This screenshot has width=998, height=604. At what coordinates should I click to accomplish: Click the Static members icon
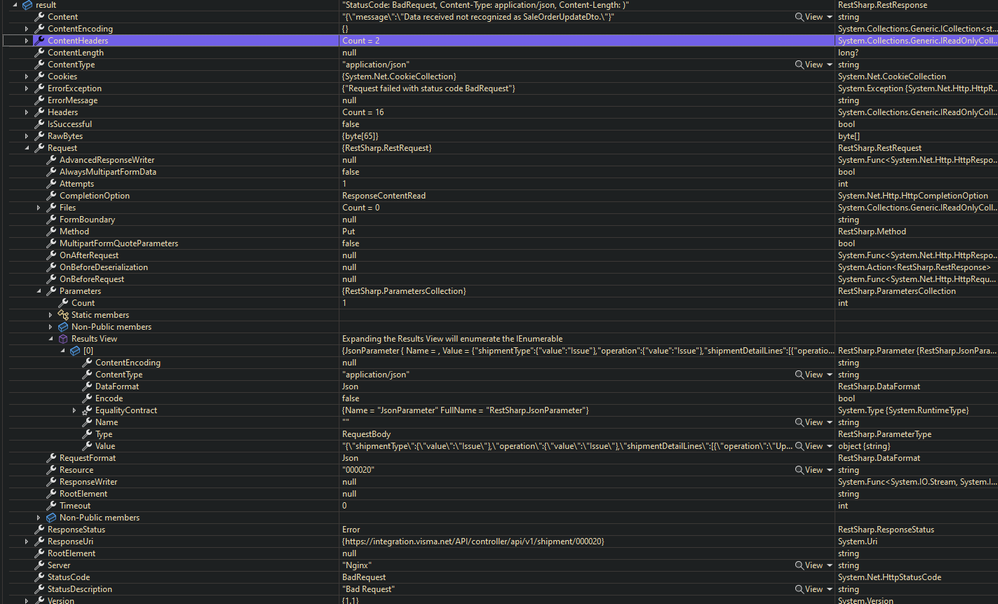coord(63,315)
